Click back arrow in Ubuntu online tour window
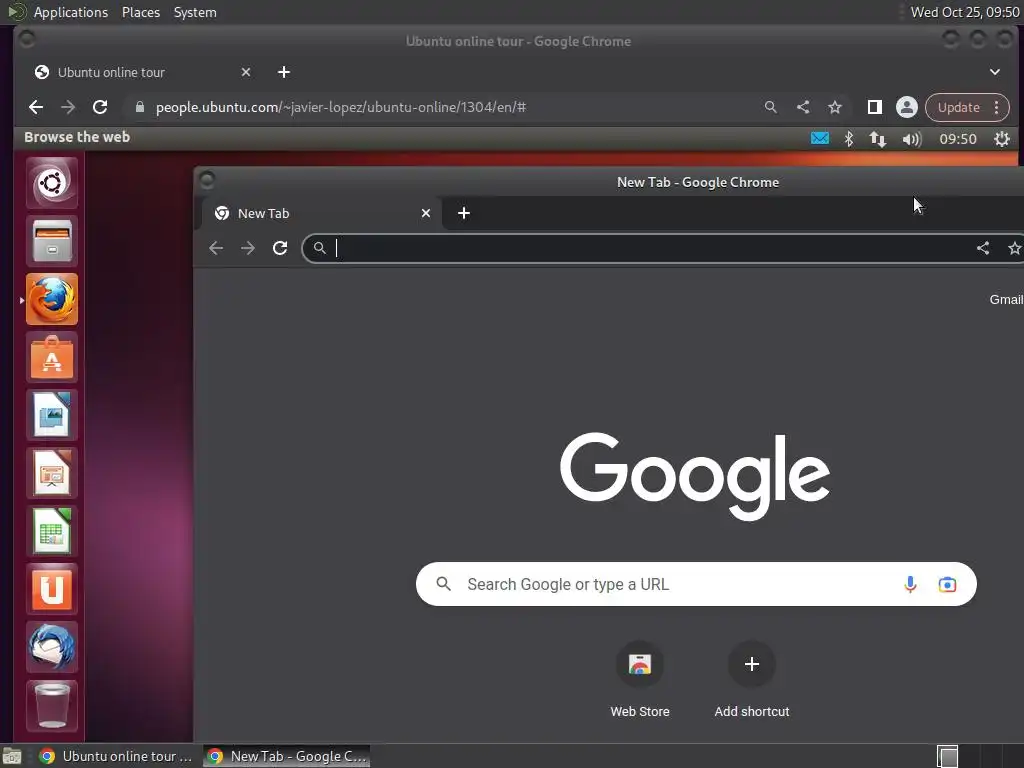This screenshot has height=768, width=1024. tap(36, 107)
